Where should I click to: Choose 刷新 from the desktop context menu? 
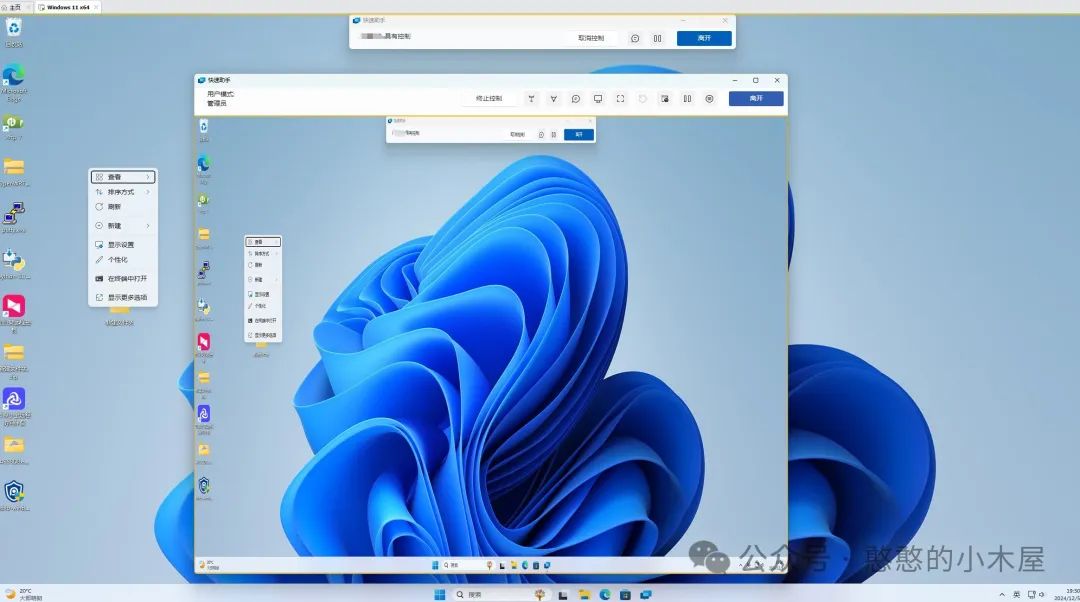tap(114, 207)
